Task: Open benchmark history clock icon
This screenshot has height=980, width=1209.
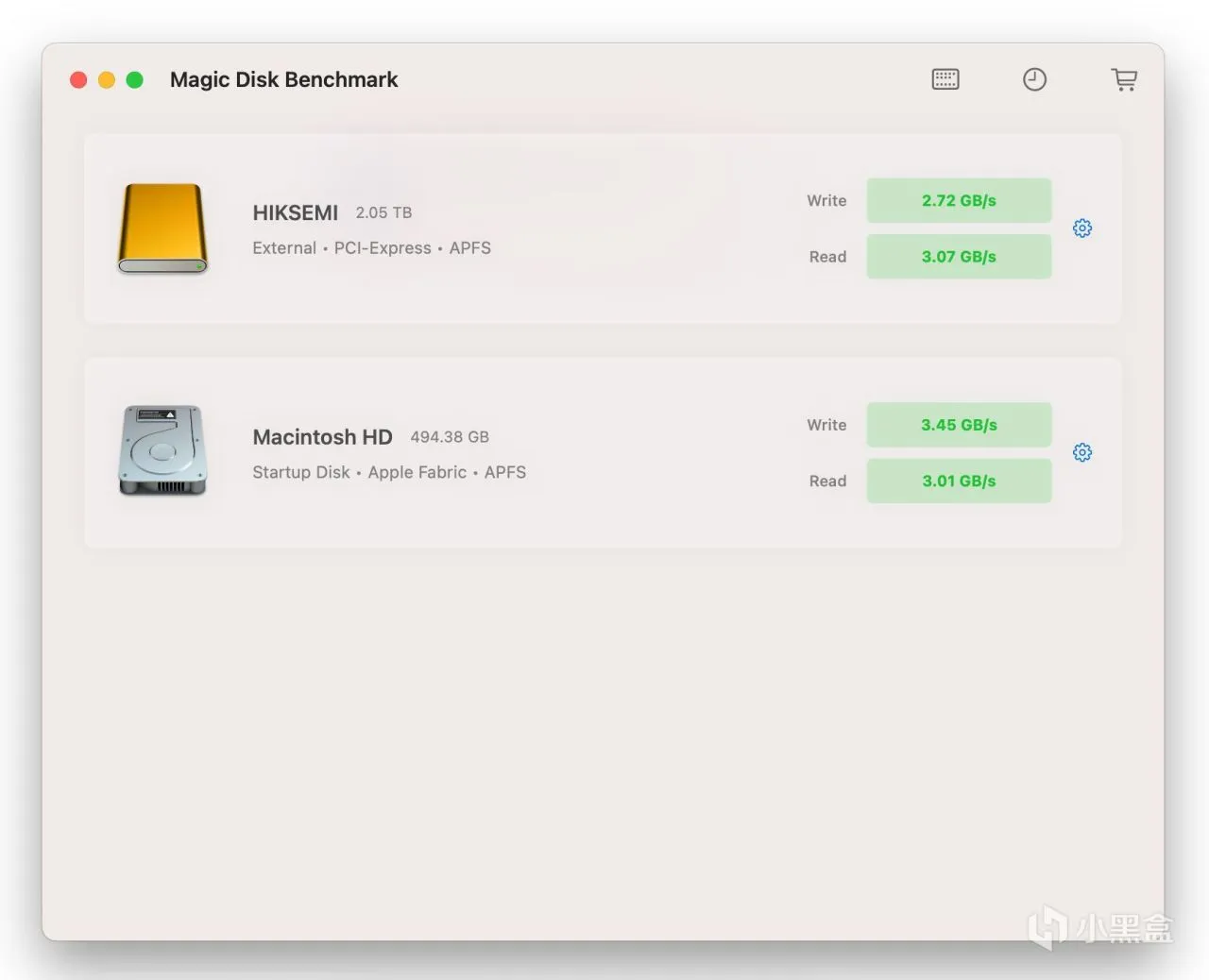Action: [x=1034, y=79]
